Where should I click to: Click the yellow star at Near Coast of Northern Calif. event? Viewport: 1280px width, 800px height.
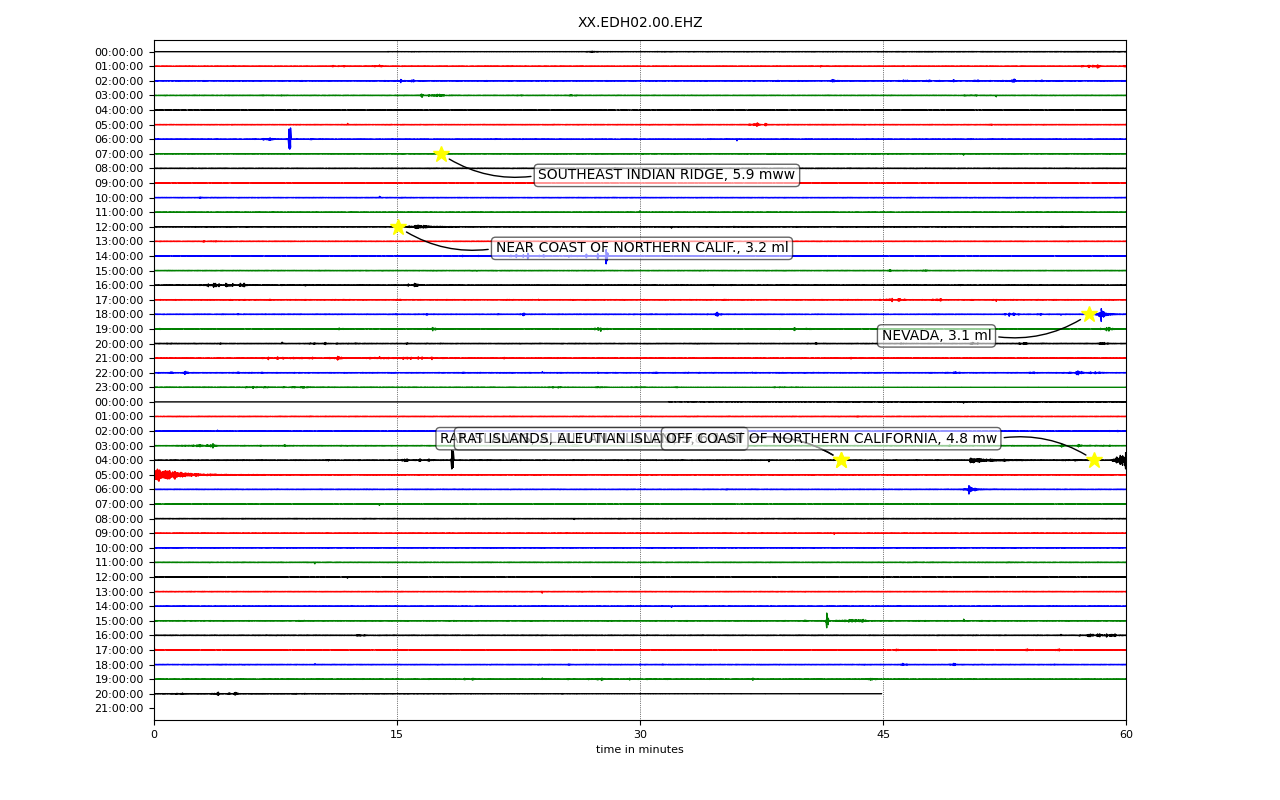coord(398,227)
